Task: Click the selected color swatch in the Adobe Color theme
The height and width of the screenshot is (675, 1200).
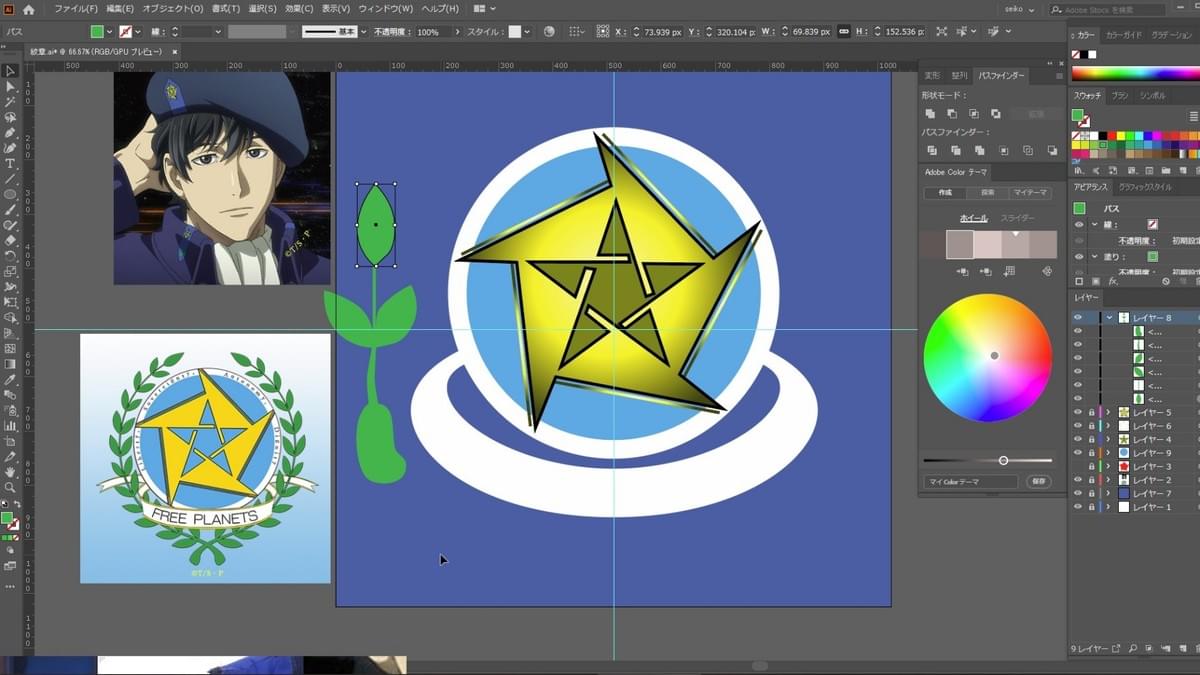Action: click(960, 245)
